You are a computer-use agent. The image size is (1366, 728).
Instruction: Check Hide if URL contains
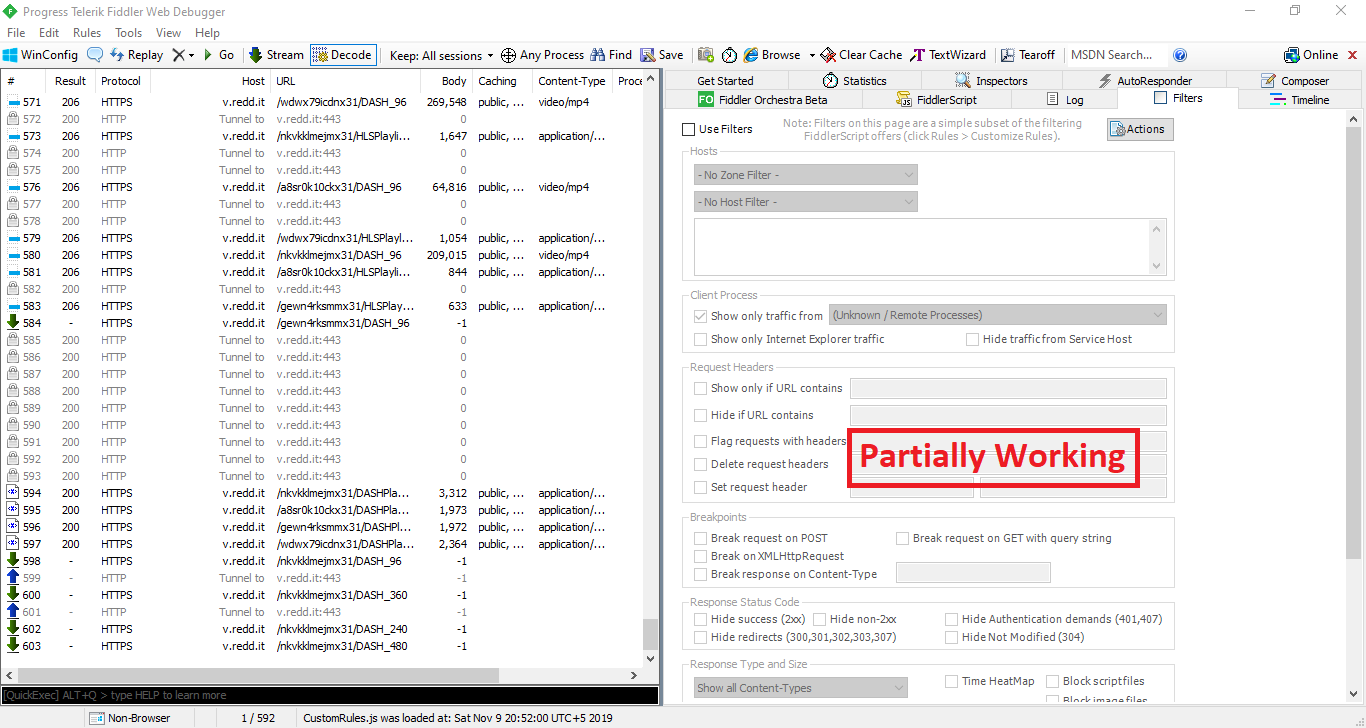(700, 415)
